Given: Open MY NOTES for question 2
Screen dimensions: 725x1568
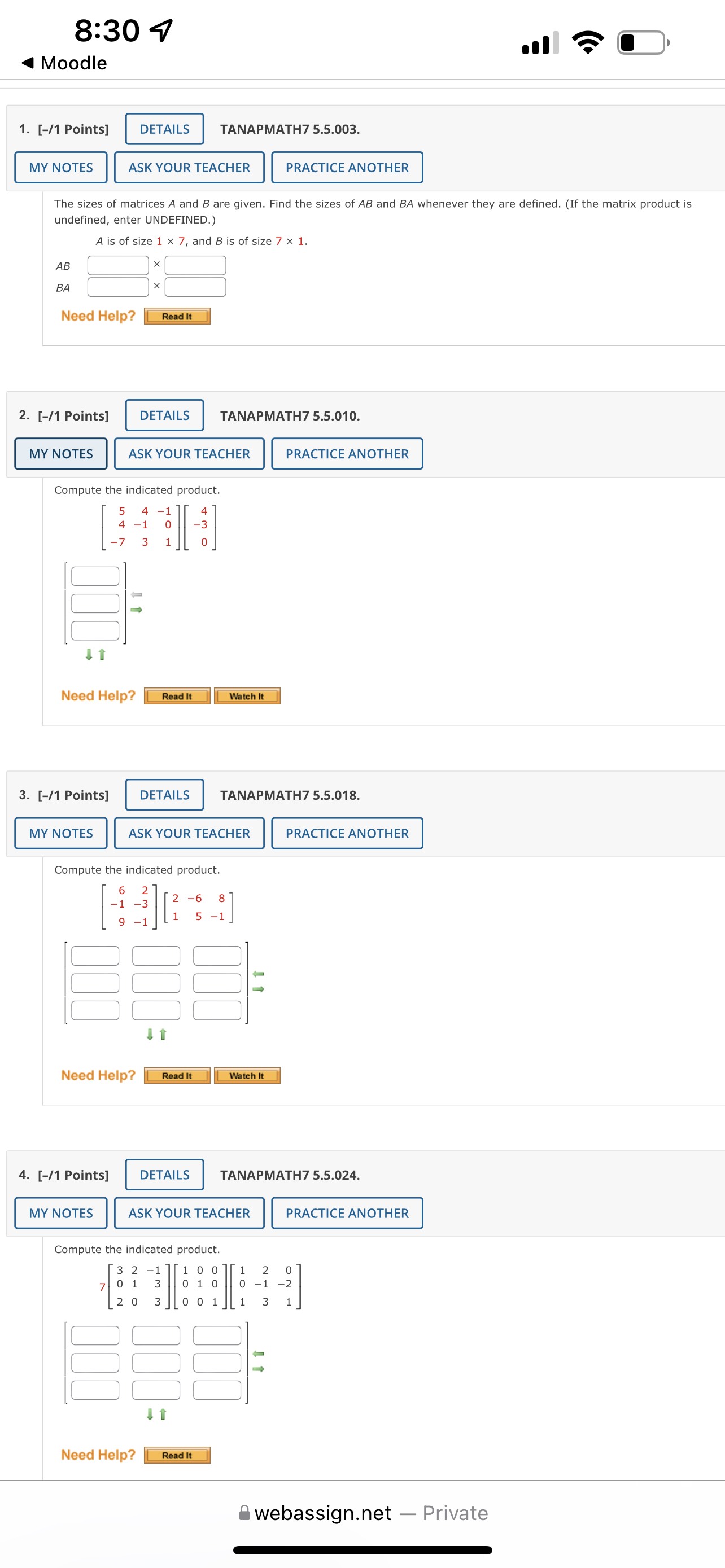Looking at the screenshot, I should pos(61,453).
